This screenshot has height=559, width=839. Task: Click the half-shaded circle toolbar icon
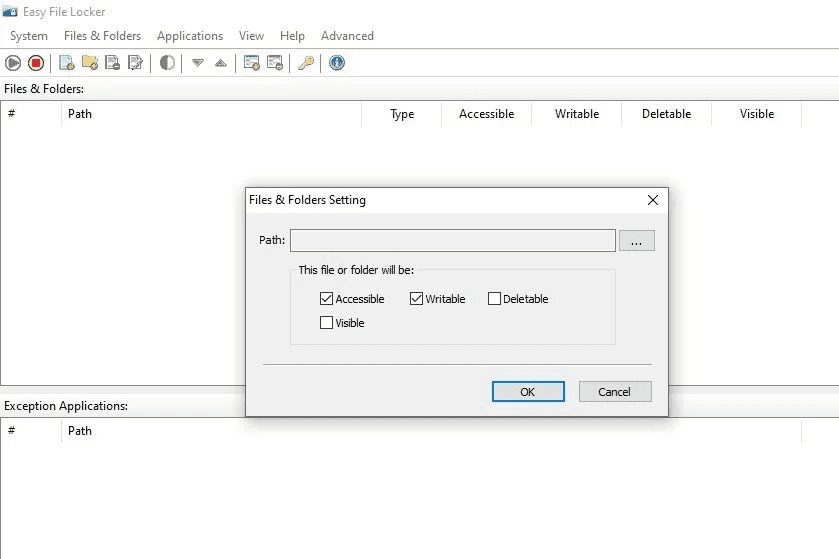pyautogui.click(x=167, y=63)
